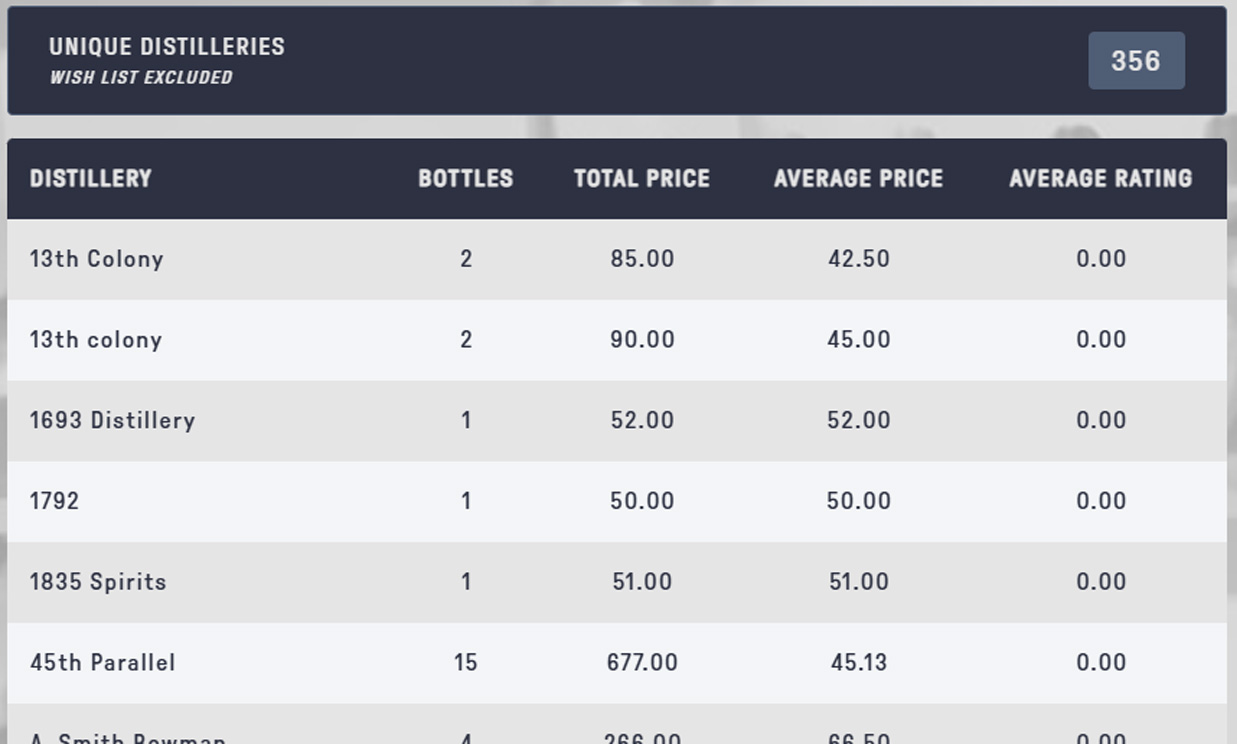Click the 90.00 total price cell

pyautogui.click(x=642, y=340)
